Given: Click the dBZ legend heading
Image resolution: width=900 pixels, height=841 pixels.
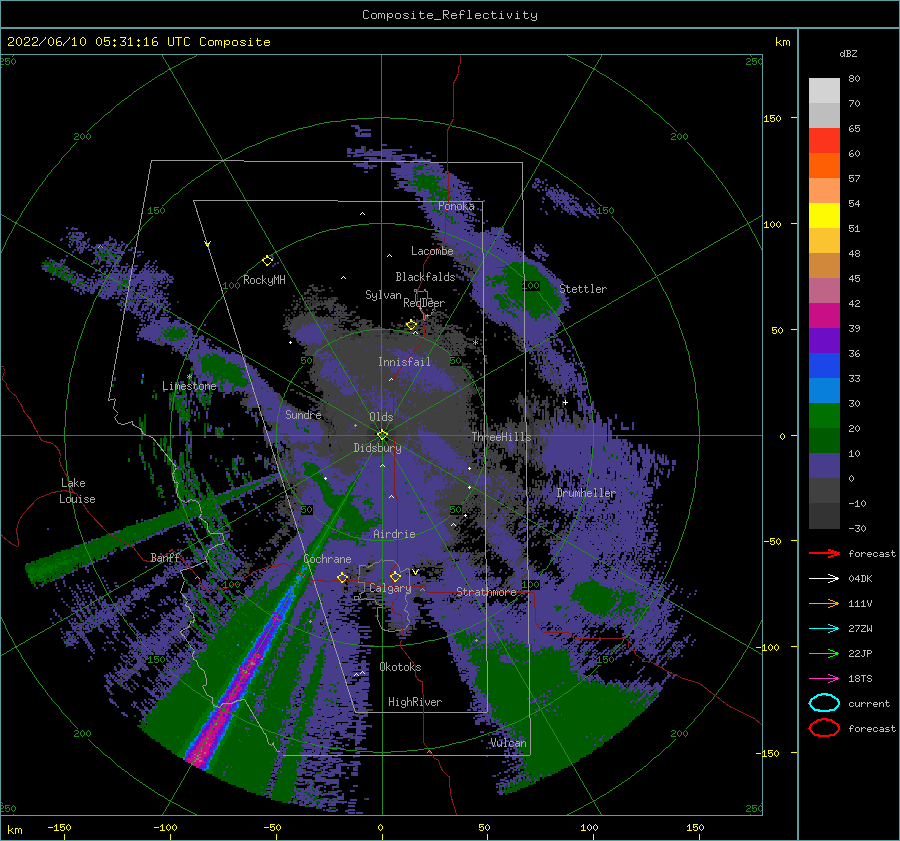Looking at the screenshot, I should pos(848,53).
